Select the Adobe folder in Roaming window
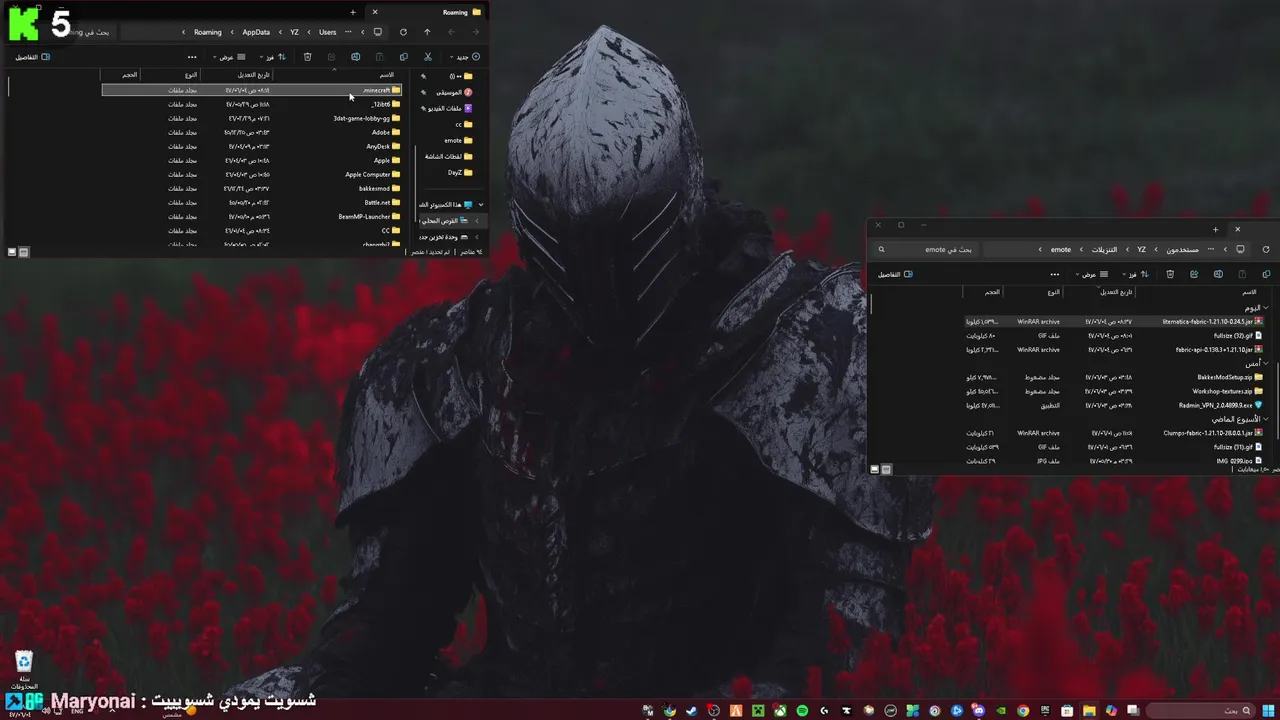 tap(251, 132)
